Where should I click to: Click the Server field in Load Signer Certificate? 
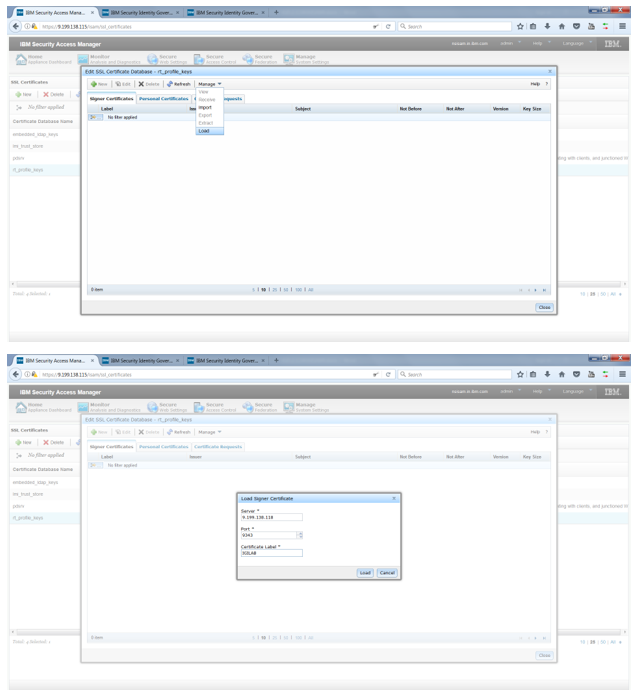(x=271, y=517)
